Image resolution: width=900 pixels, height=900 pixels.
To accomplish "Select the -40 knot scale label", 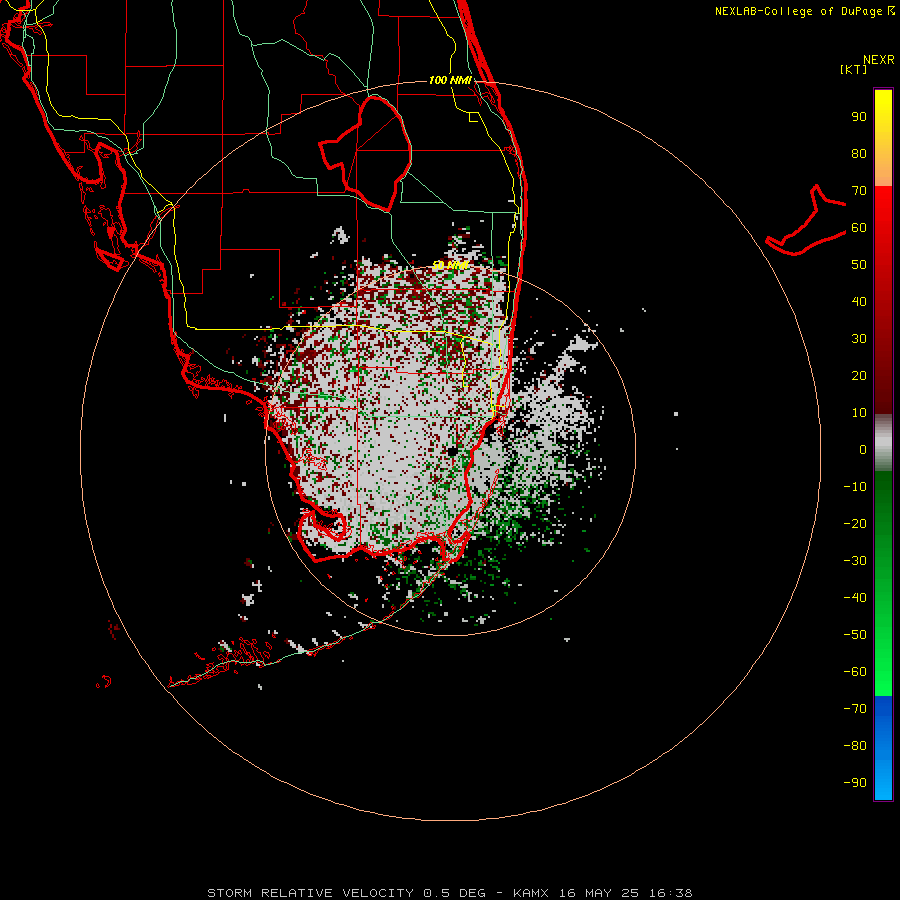I will 855,598.
